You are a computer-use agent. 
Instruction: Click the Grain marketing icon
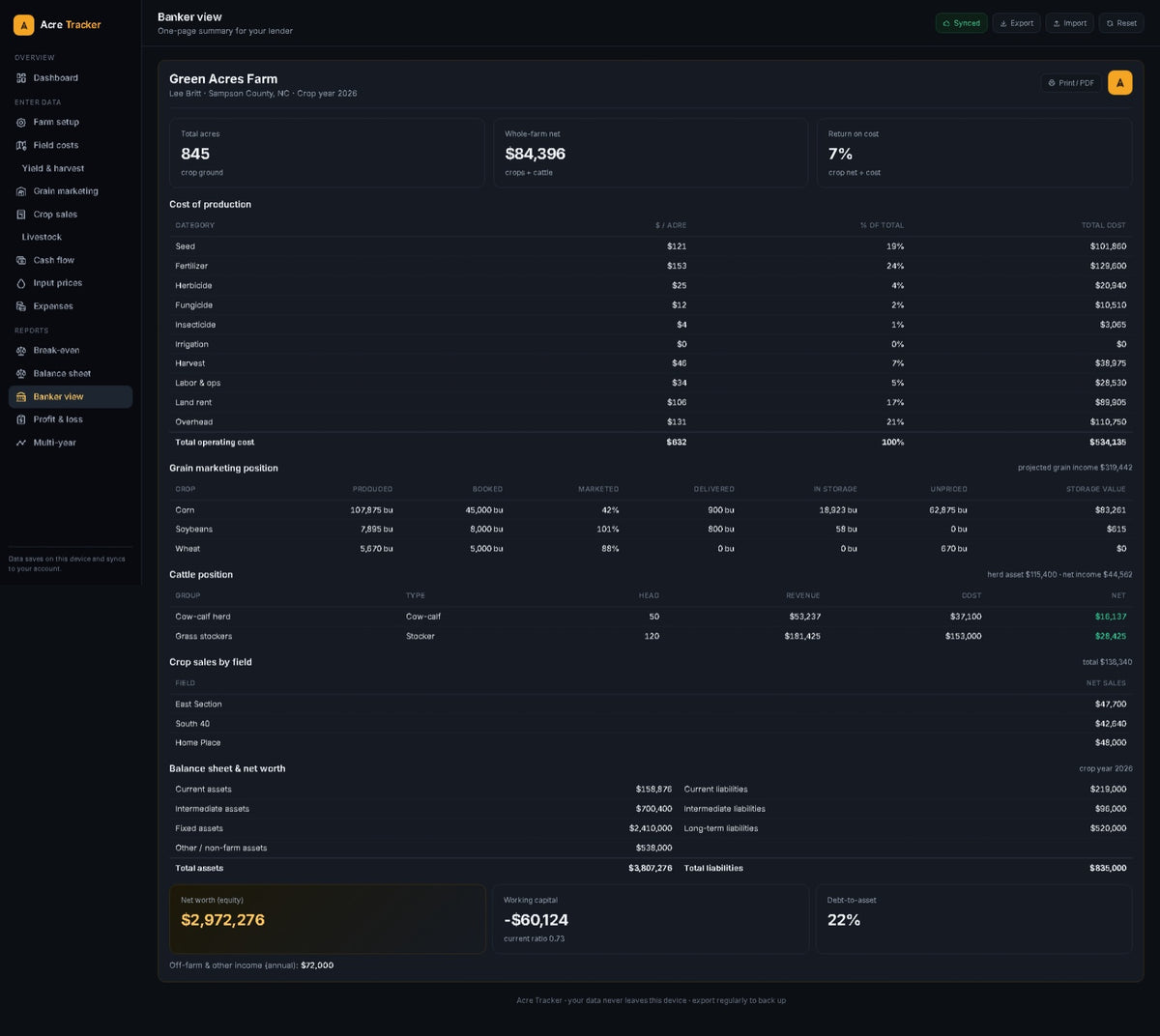[21, 191]
